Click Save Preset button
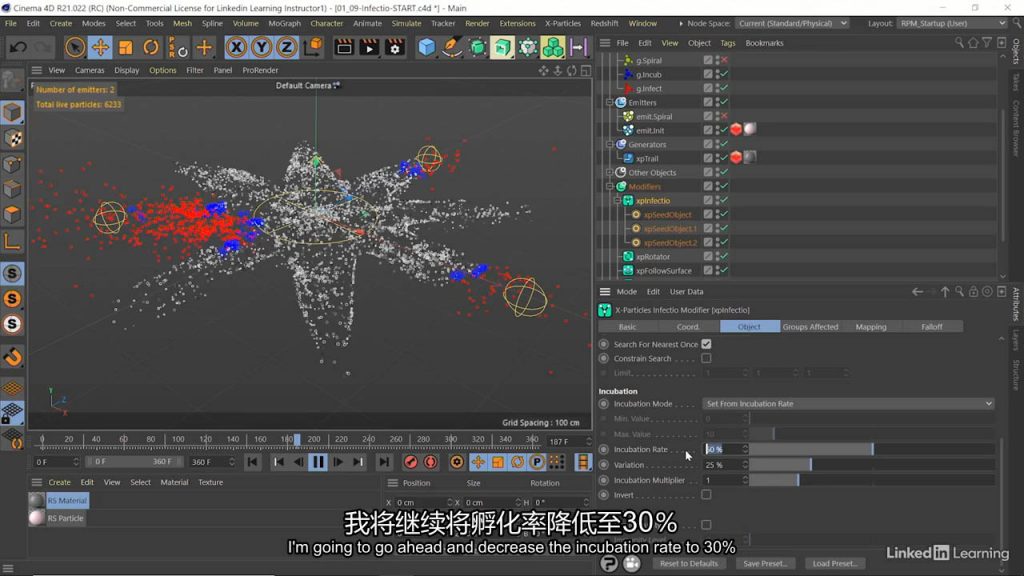1024x576 pixels. (765, 564)
